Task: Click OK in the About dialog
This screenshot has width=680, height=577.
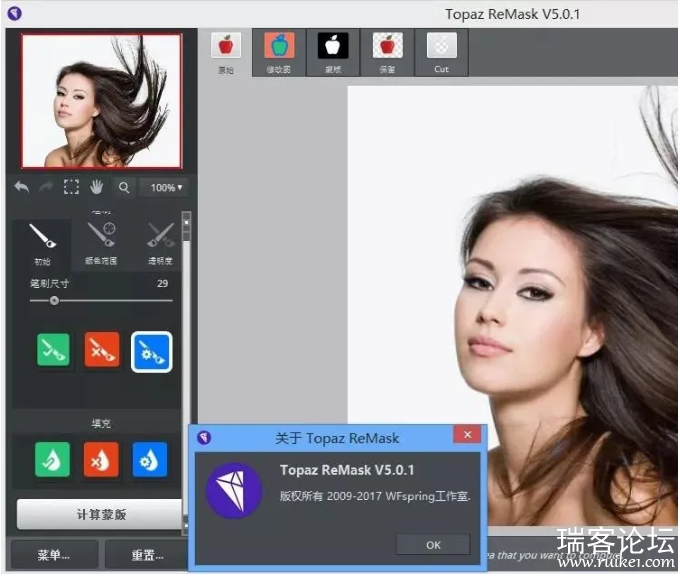Action: coord(433,545)
